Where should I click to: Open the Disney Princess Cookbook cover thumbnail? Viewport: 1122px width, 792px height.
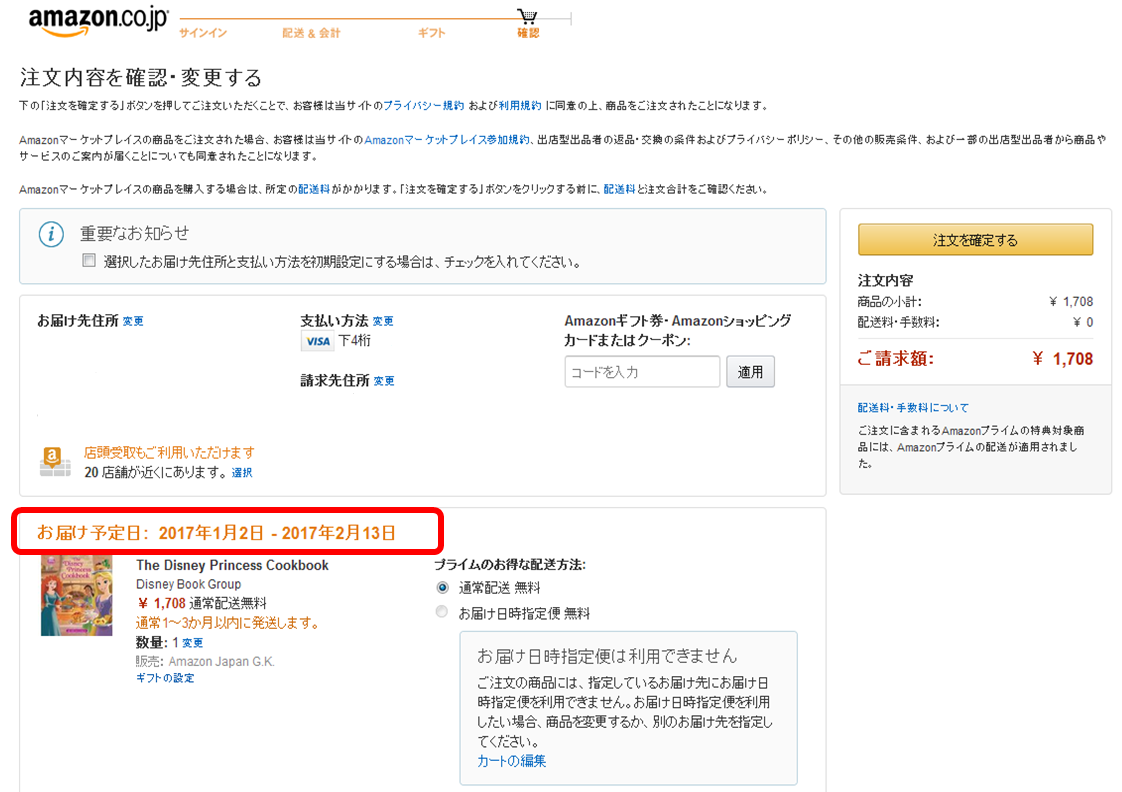tap(77, 595)
